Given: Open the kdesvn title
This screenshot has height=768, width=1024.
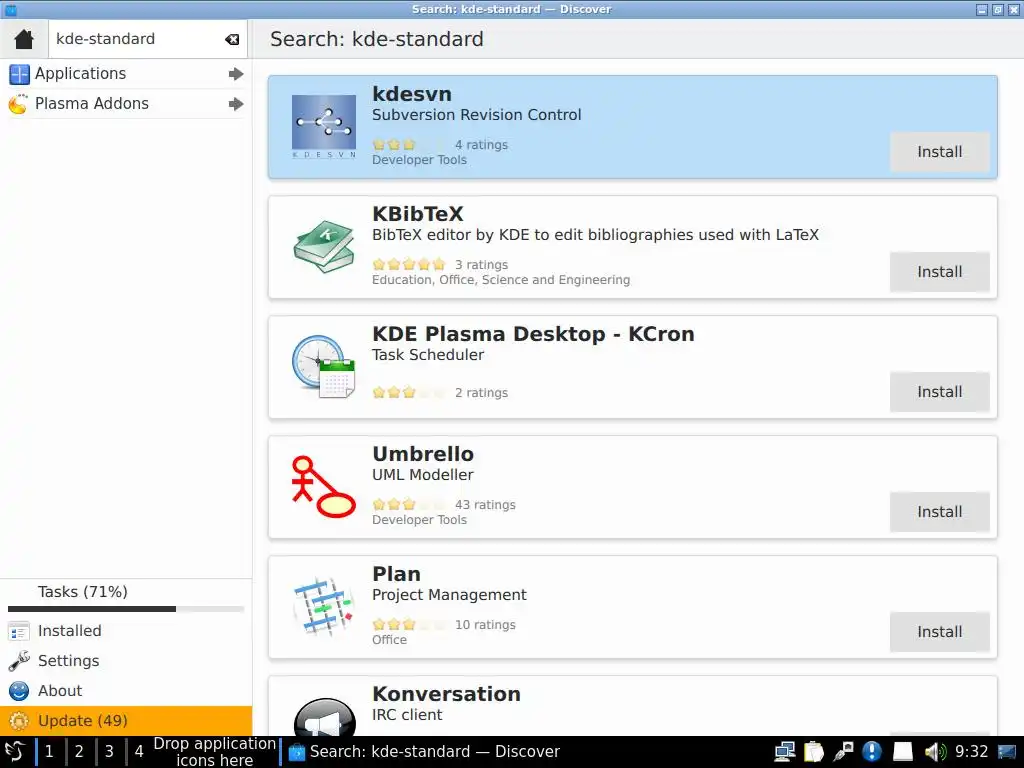Looking at the screenshot, I should [x=412, y=94].
